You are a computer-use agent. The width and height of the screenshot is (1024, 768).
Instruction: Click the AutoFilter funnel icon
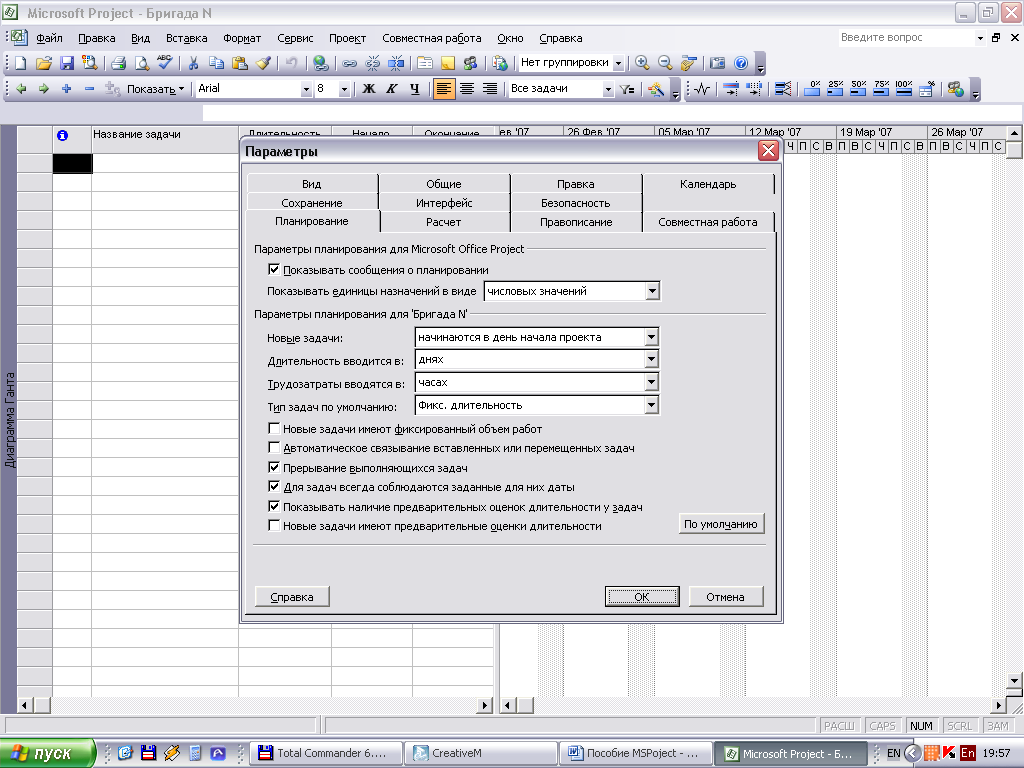tap(627, 89)
